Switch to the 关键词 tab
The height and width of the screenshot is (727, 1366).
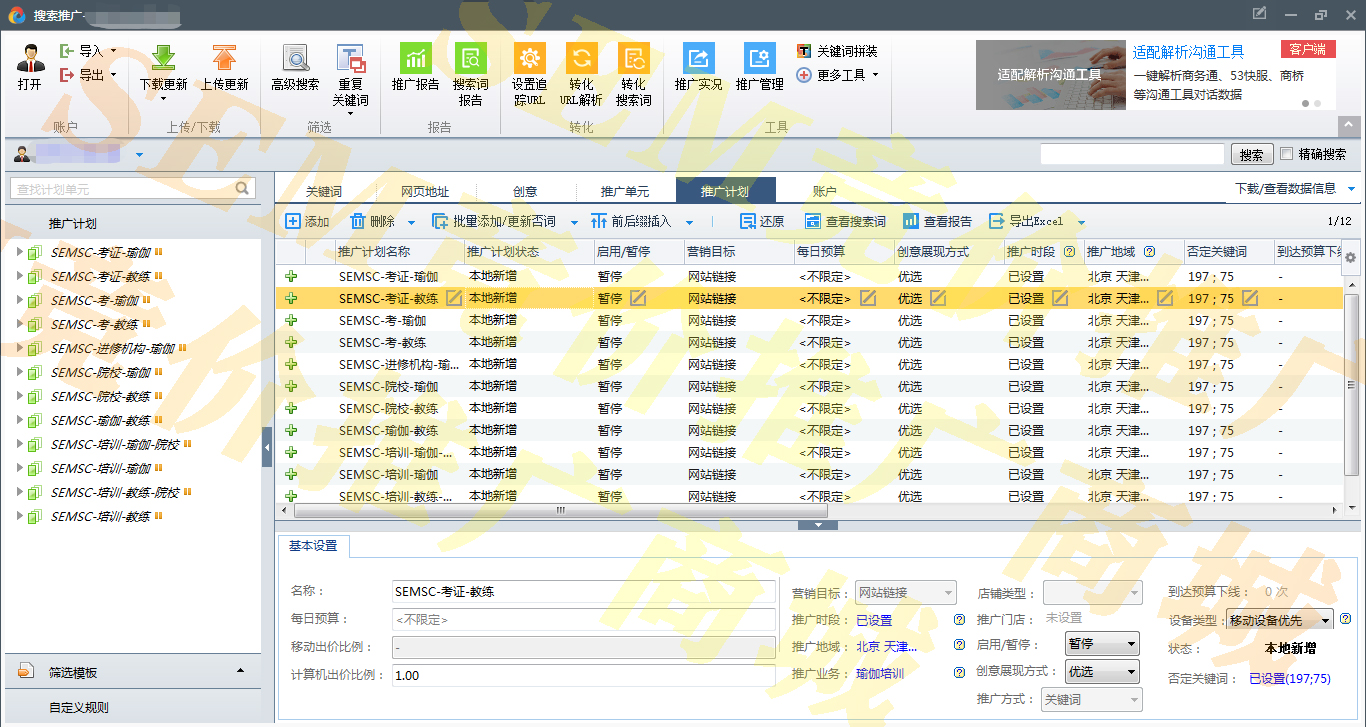click(324, 192)
